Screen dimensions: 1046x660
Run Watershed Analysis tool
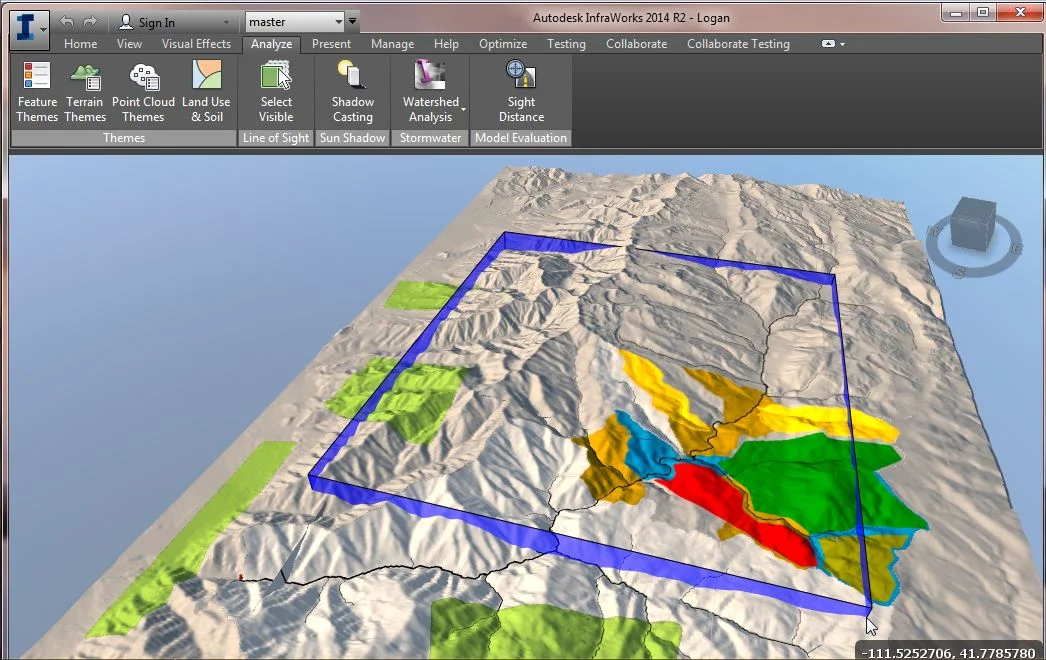click(x=430, y=92)
